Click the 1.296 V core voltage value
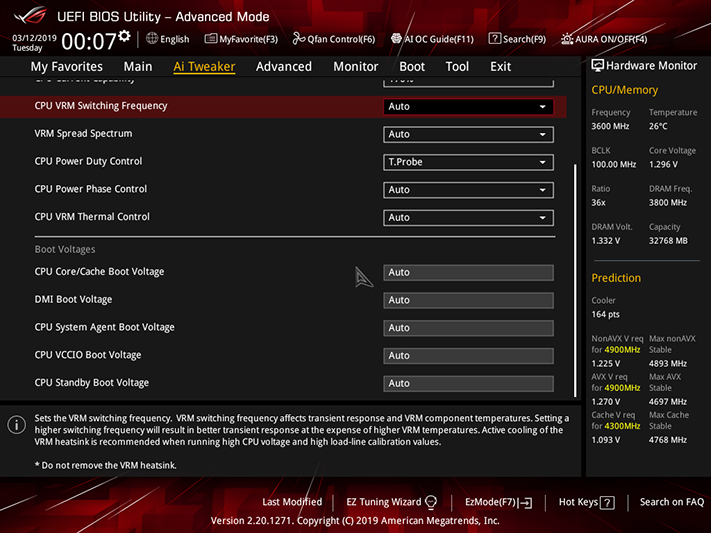Viewport: 711px width, 533px height. pos(663,165)
